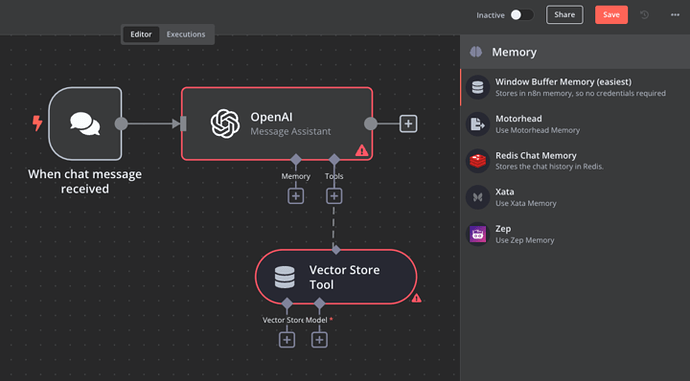
Task: Click the Memory panel heading
Action: [x=514, y=52]
